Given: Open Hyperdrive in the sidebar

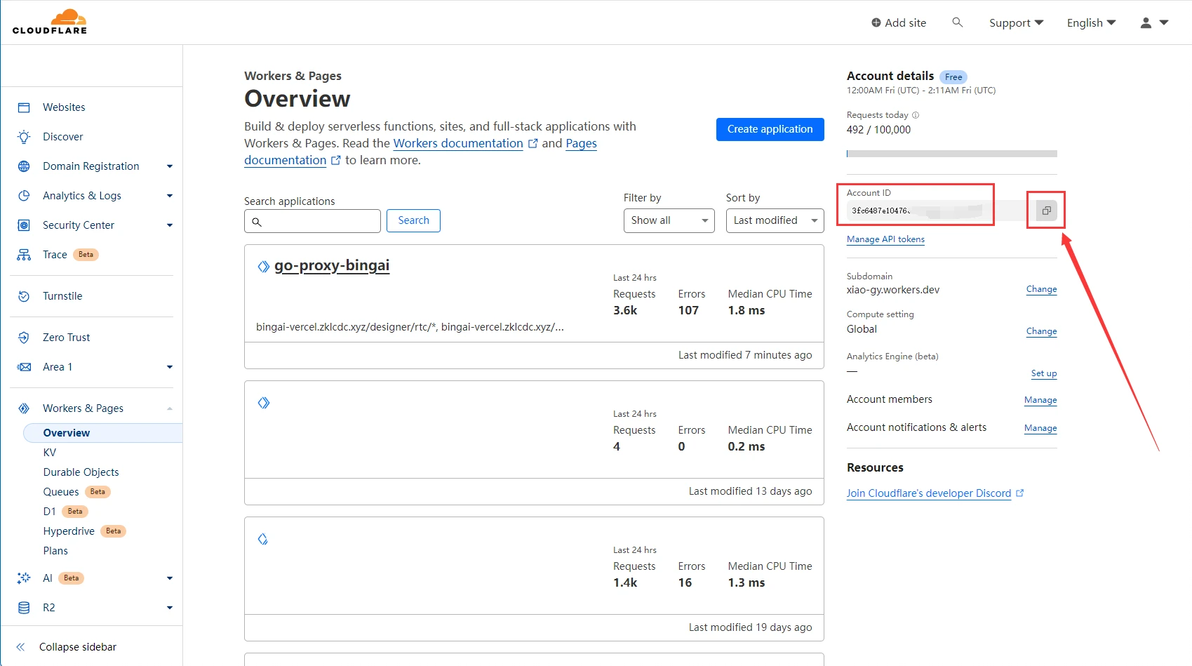Looking at the screenshot, I should tap(68, 531).
